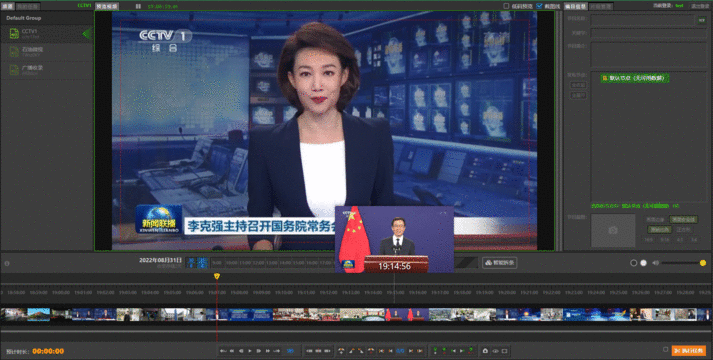This screenshot has width=713, height=360.
Task: Click the orange execute task button
Action: point(689,351)
